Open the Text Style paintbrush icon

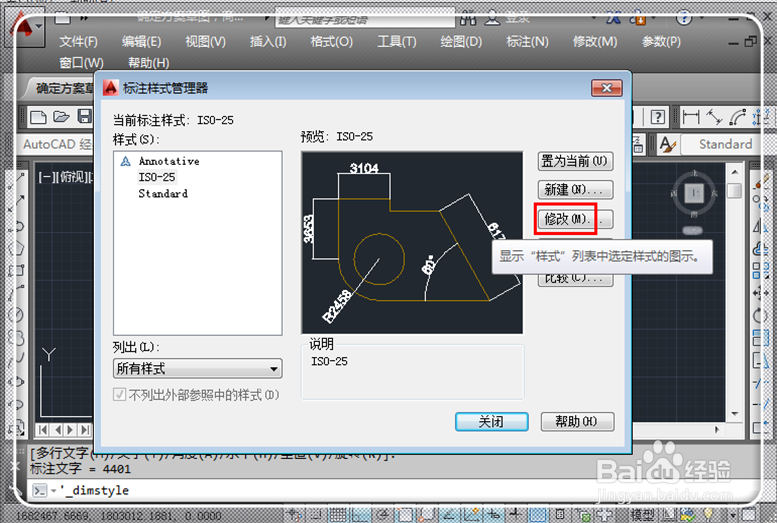(667, 145)
